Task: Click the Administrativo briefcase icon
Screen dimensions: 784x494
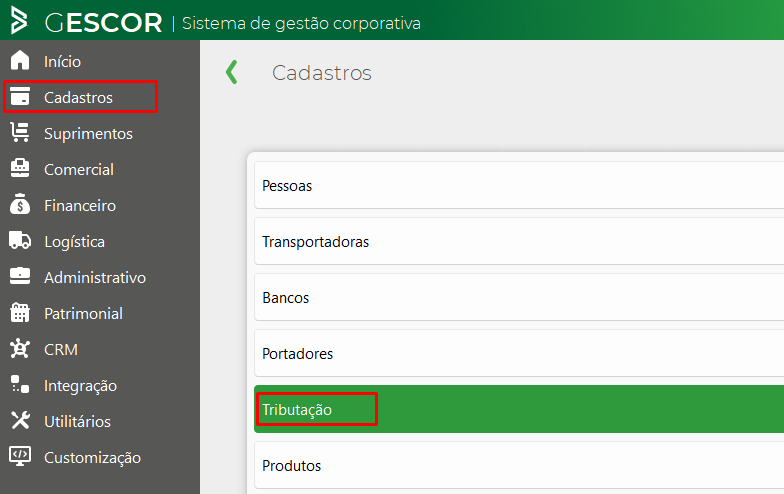Action: point(20,276)
